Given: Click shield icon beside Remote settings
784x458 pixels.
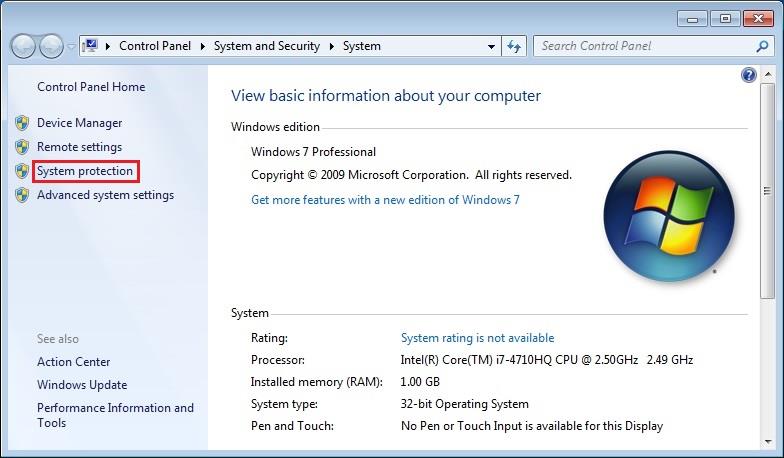Looking at the screenshot, I should [x=22, y=147].
